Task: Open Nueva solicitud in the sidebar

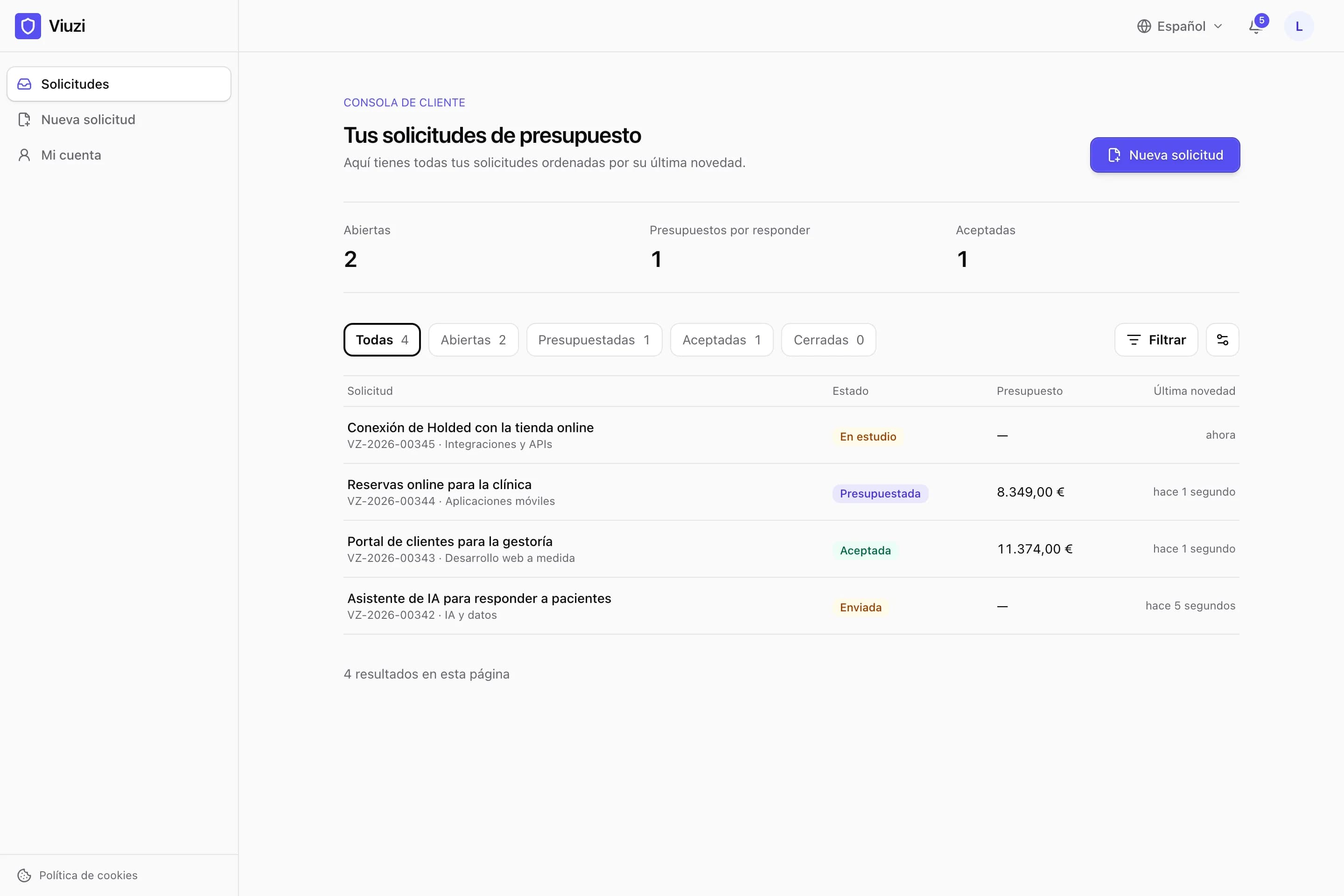Action: click(x=119, y=119)
